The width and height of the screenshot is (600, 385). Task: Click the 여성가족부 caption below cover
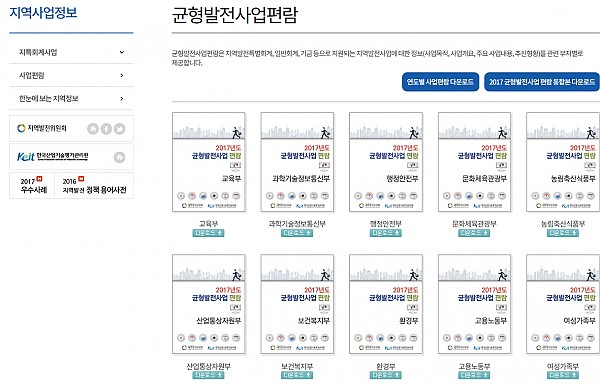562,366
